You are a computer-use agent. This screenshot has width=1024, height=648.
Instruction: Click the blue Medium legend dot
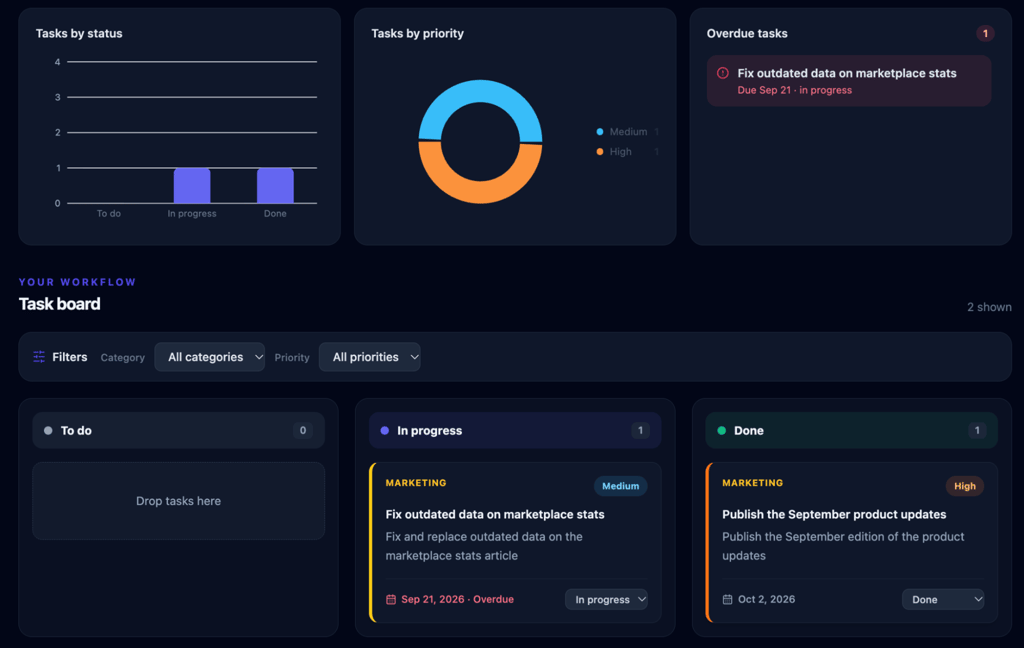[600, 132]
